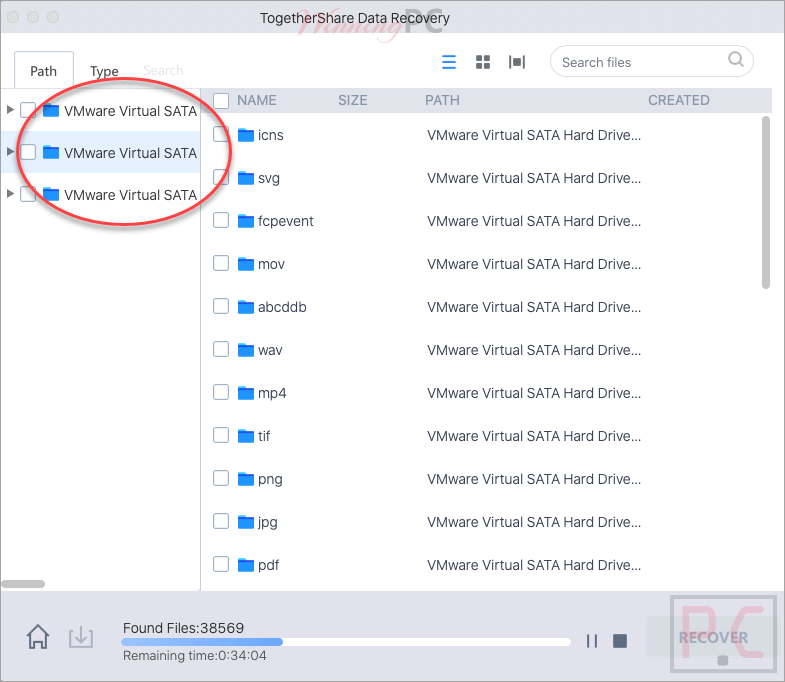Click the scan progress bar

pyautogui.click(x=345, y=642)
